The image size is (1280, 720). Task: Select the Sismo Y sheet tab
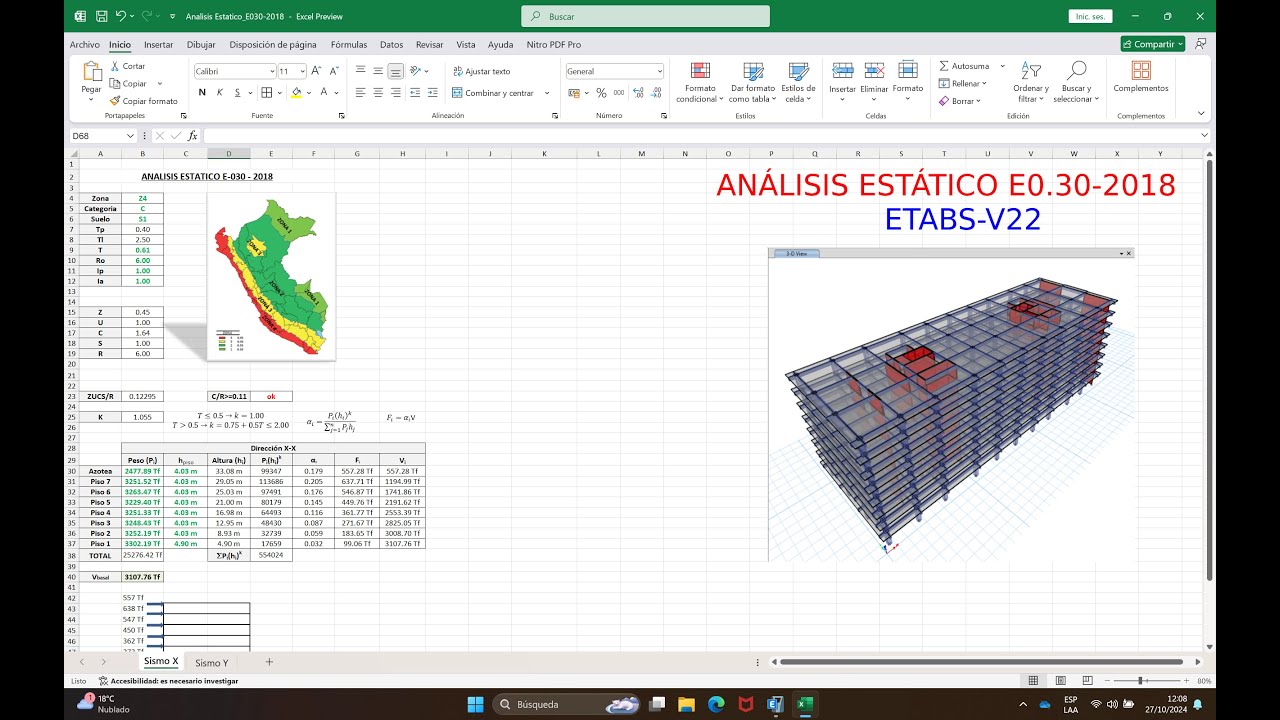click(x=211, y=662)
